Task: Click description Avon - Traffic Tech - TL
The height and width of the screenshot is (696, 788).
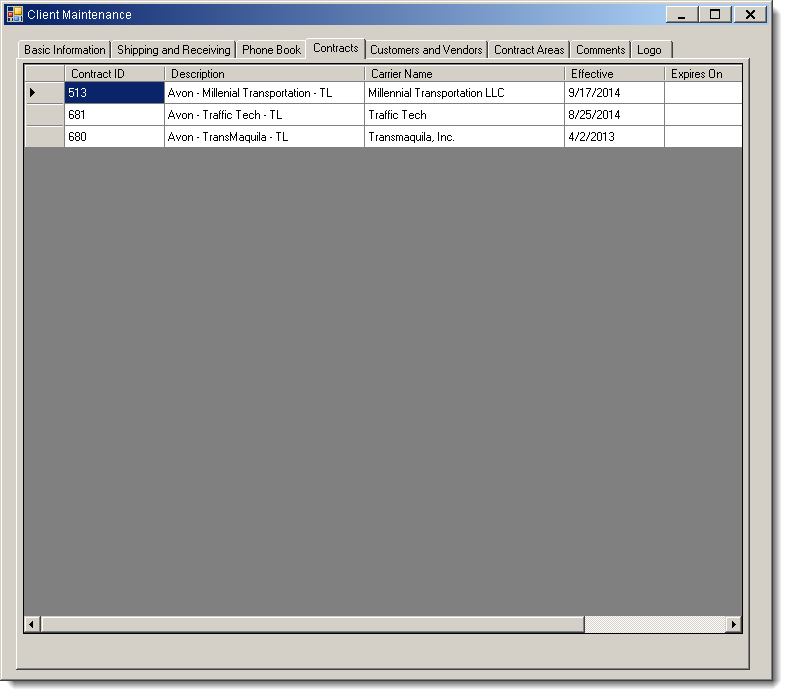Action: tap(264, 115)
